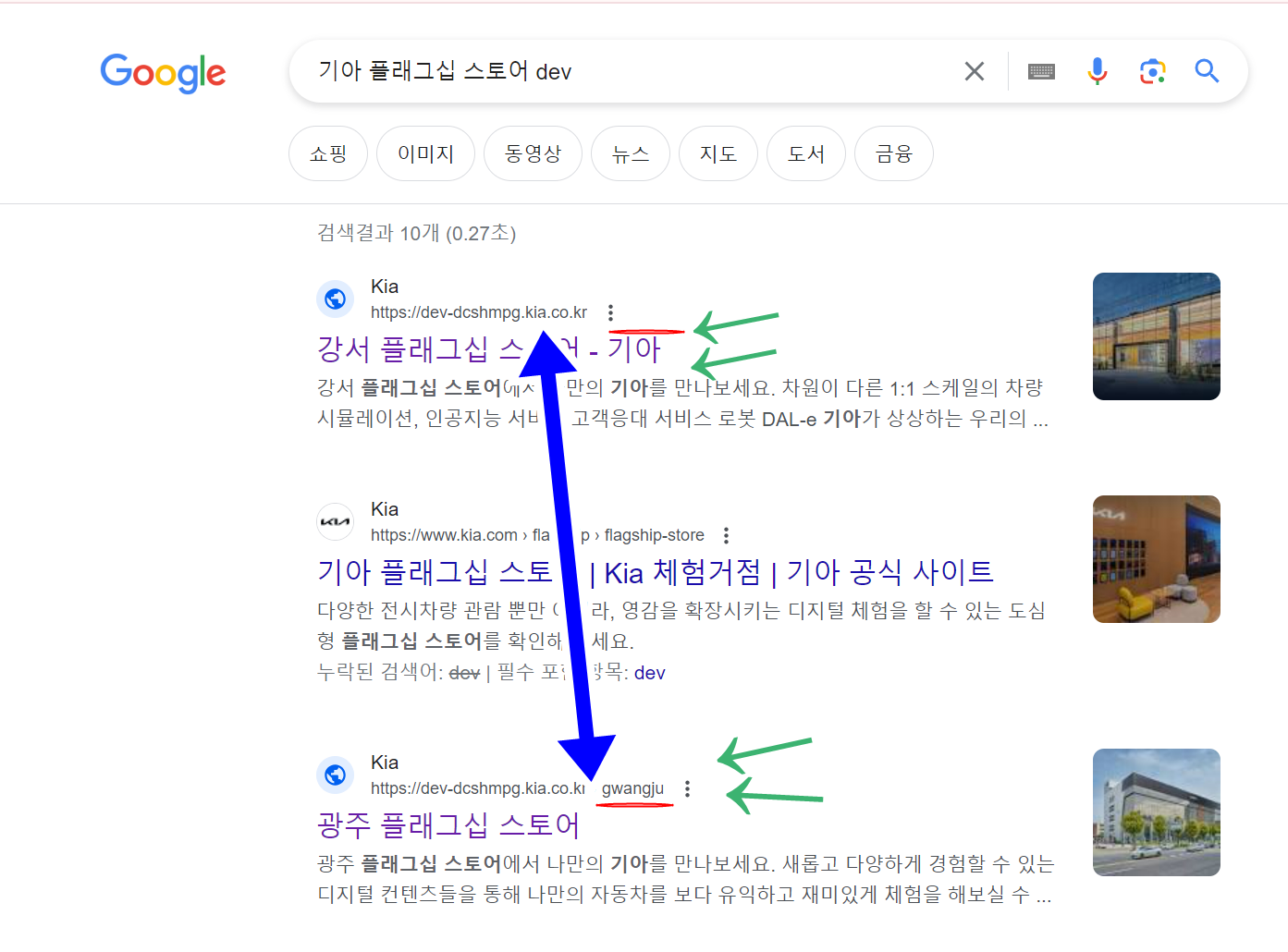1288x952 pixels.
Task: Click the globe favicon beside dev-dcshmpg.kia.co.kr
Action: click(335, 299)
